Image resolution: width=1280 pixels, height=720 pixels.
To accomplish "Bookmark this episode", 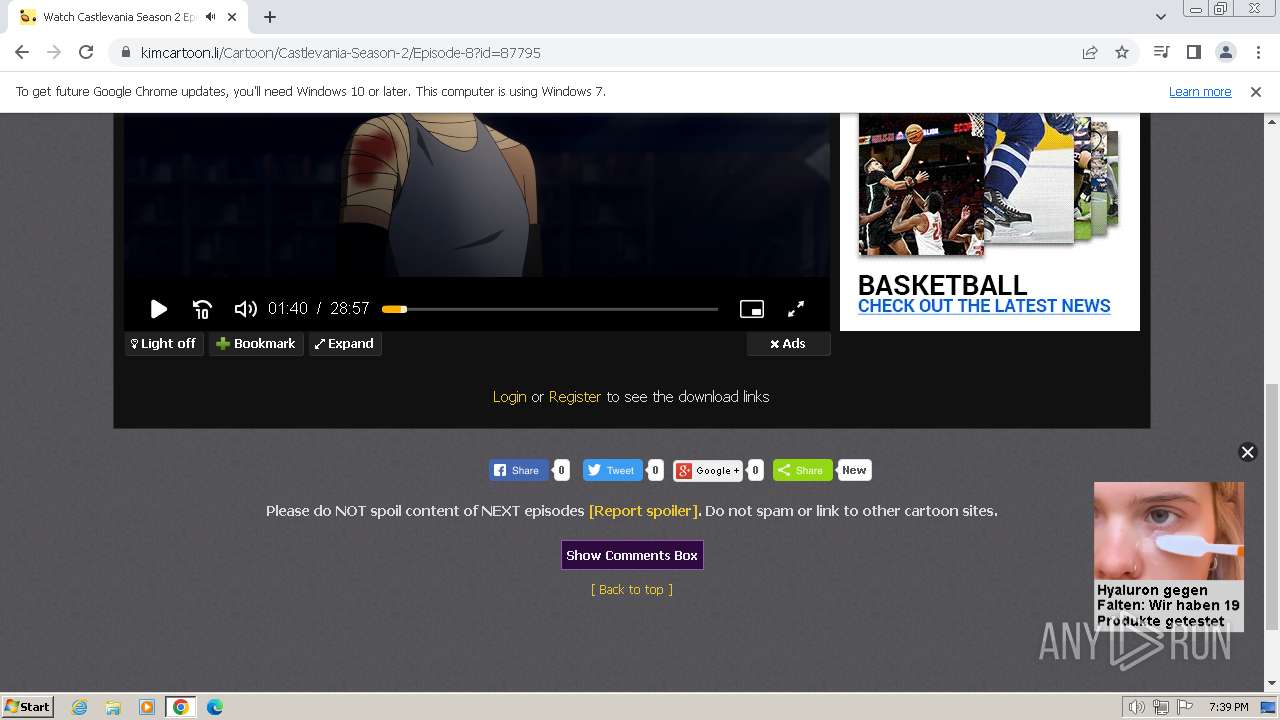I will pyautogui.click(x=256, y=343).
